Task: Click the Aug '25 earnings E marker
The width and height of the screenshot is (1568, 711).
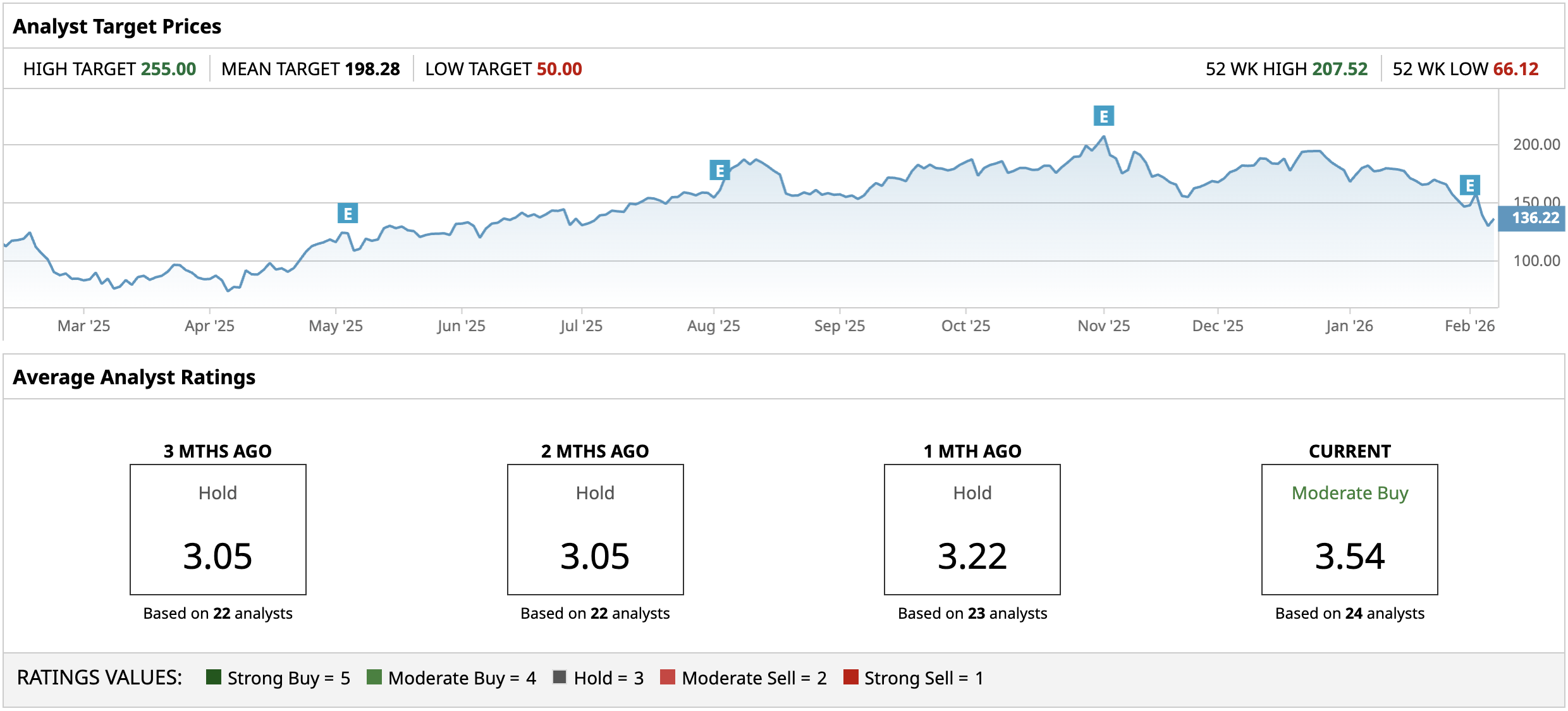Action: (720, 170)
